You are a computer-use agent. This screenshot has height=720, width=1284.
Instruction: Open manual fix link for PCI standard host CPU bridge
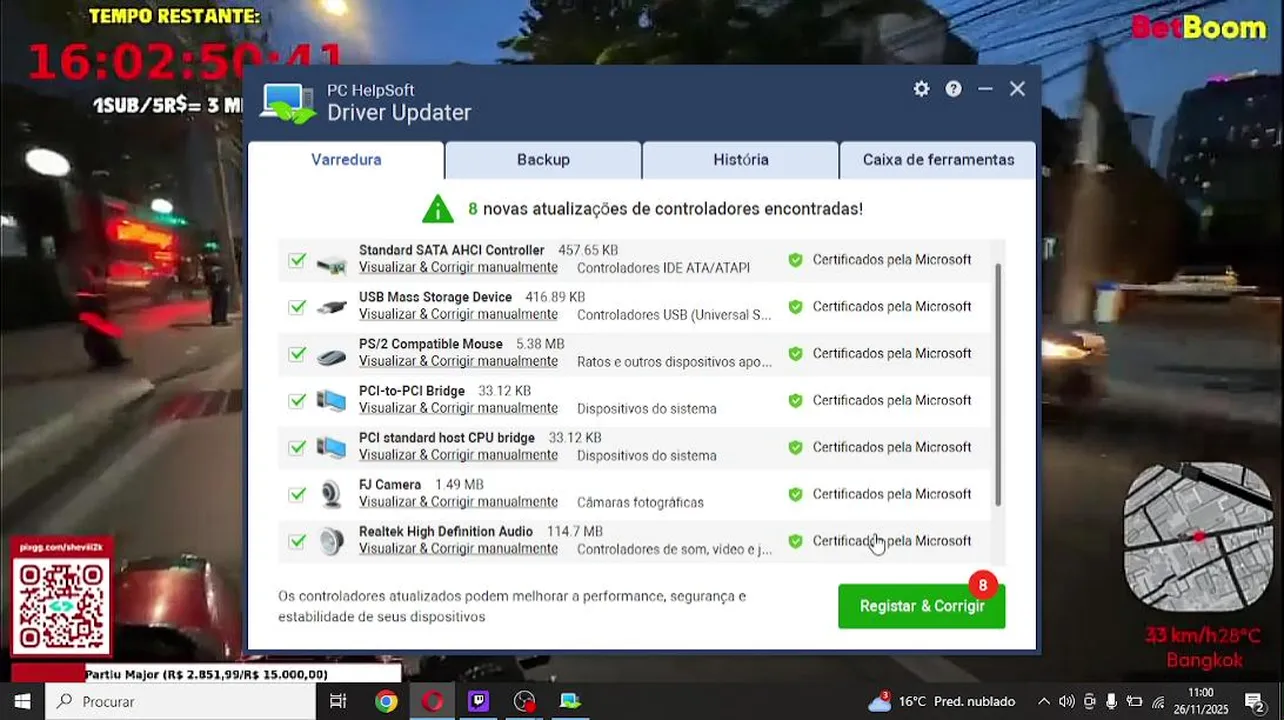point(458,456)
